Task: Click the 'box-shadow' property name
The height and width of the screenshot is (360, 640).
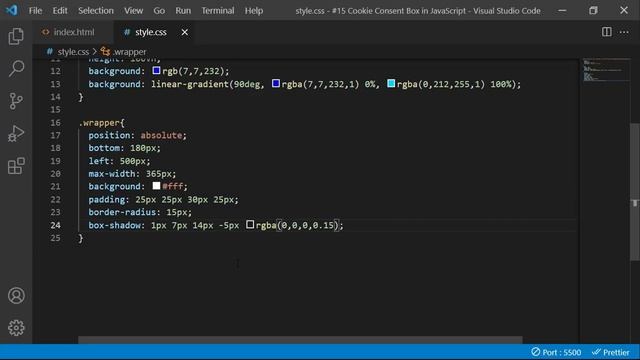Action: [114, 225]
